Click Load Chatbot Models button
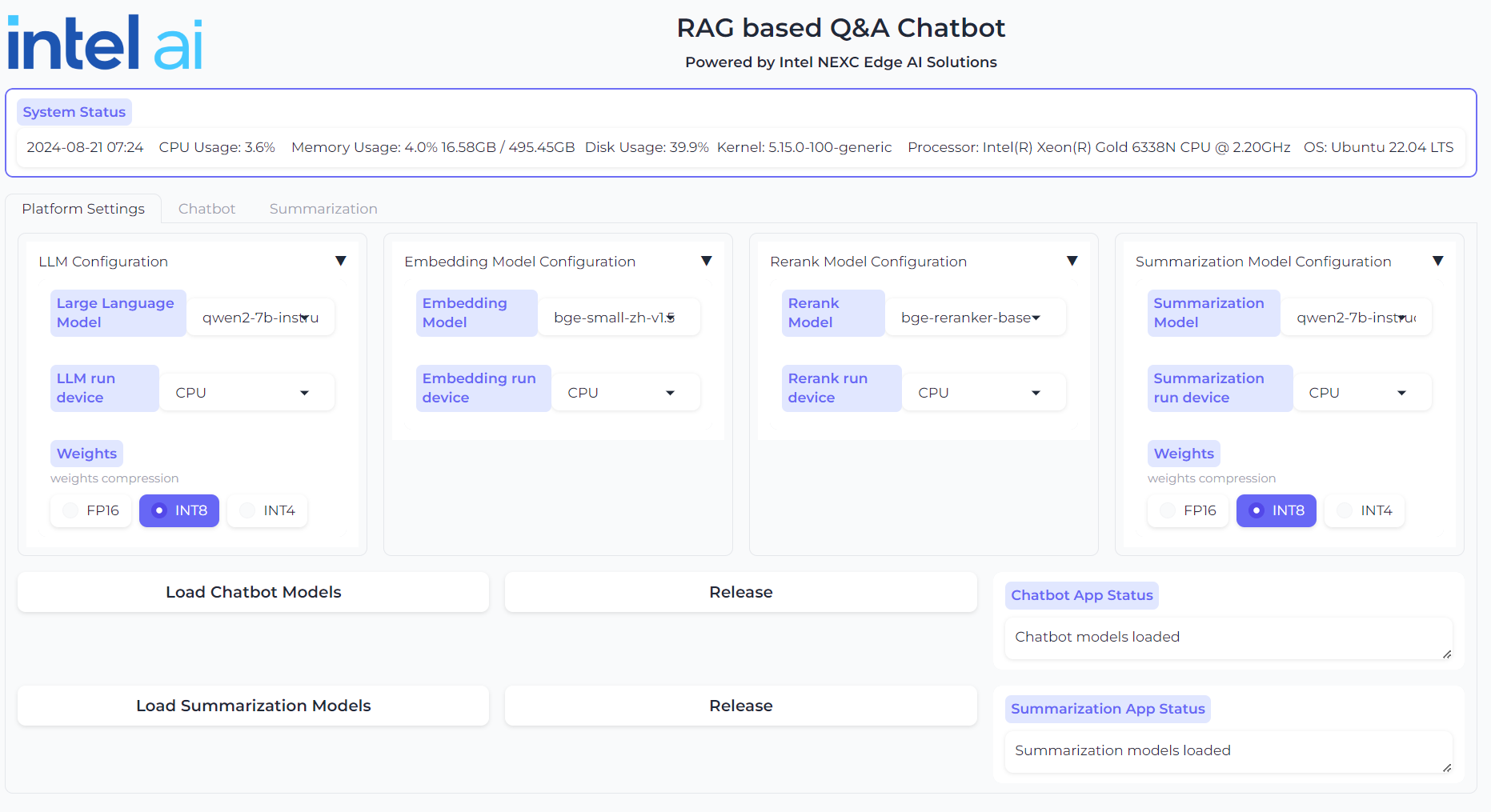Screen dimensions: 1491x812 [253, 592]
